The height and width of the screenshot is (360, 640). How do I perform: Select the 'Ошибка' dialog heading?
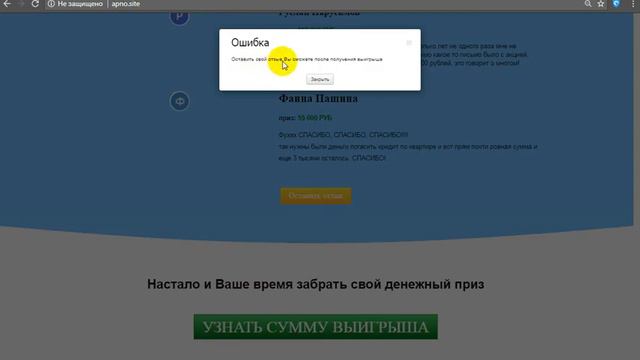tap(250, 42)
